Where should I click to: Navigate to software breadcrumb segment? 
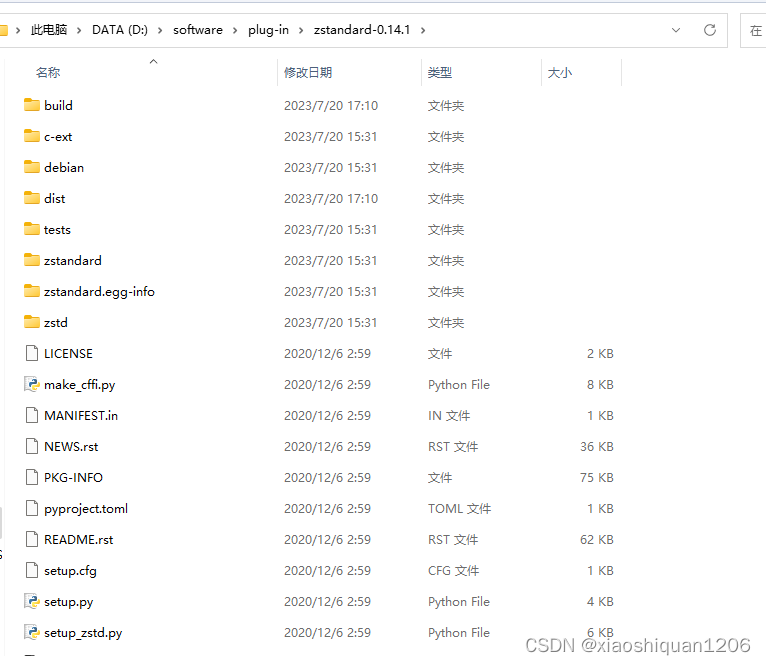(x=198, y=30)
